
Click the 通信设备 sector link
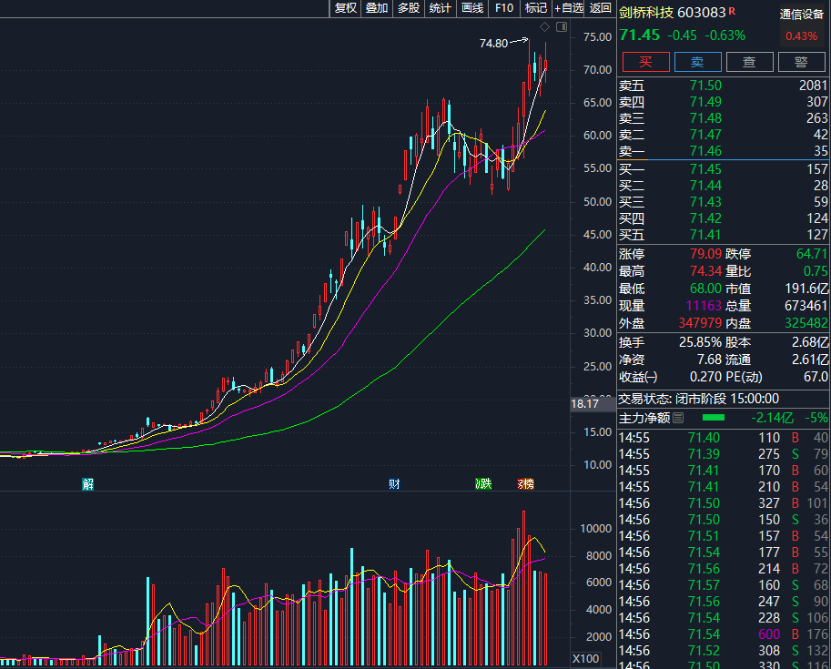point(800,14)
